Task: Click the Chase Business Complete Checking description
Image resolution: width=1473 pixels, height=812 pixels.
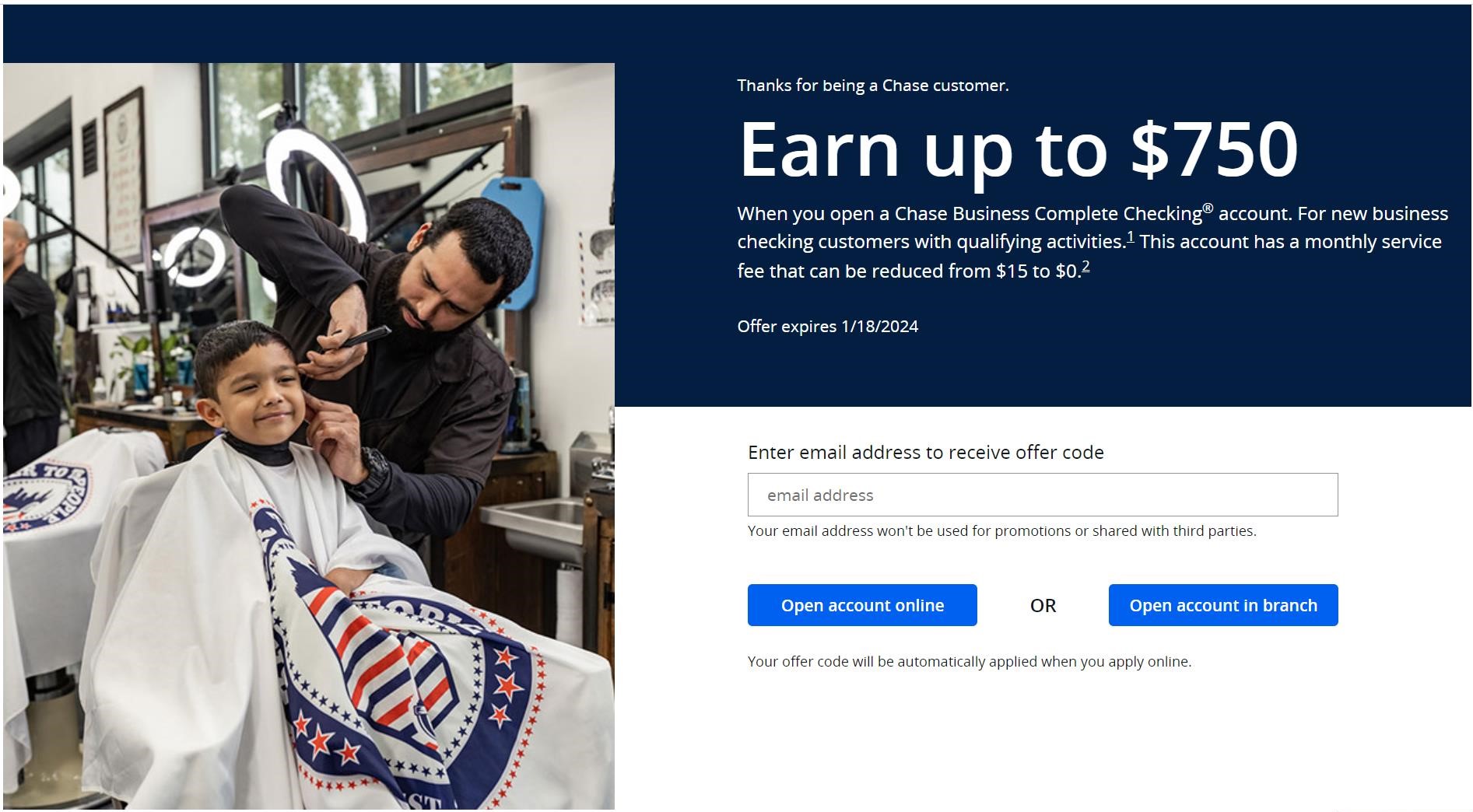Action: click(1092, 242)
